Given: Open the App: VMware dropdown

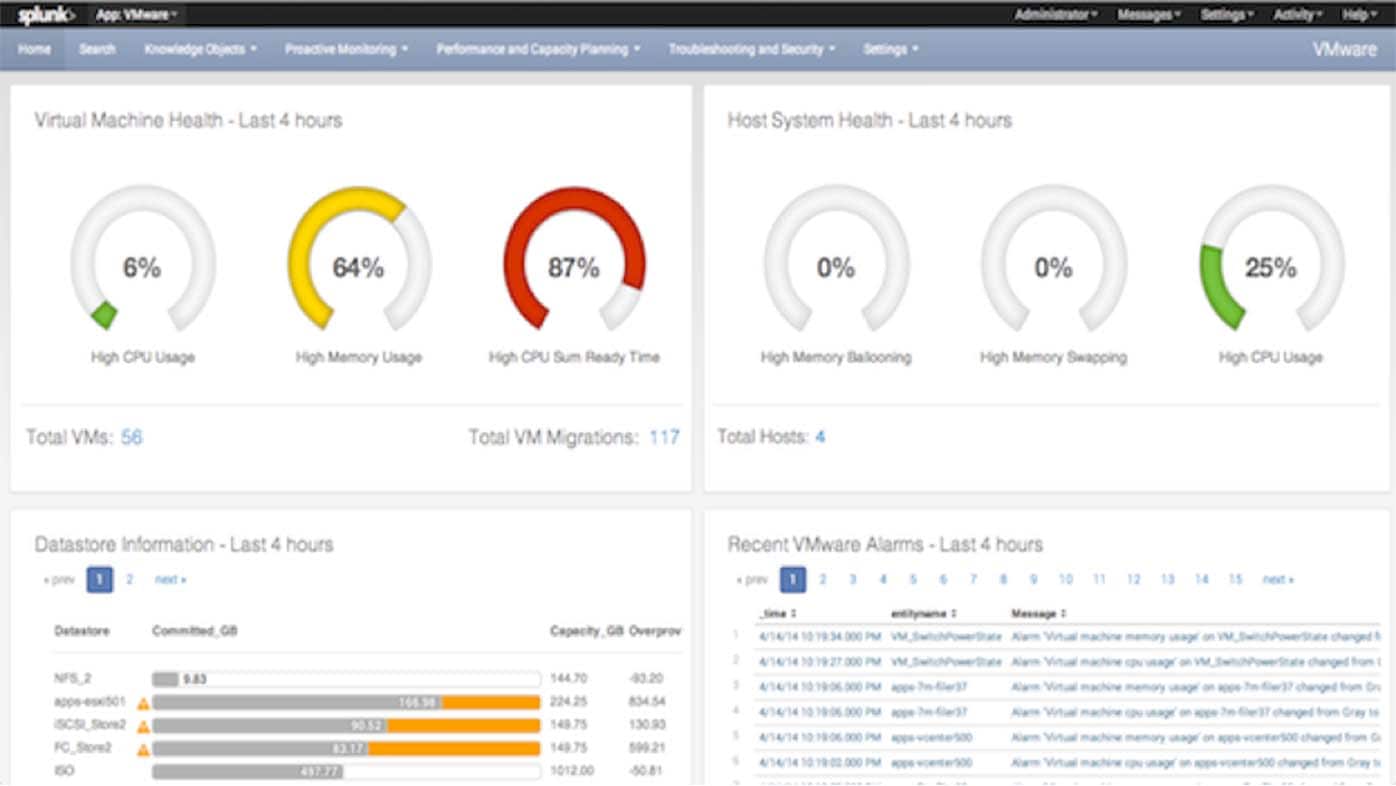Looking at the screenshot, I should coord(137,15).
